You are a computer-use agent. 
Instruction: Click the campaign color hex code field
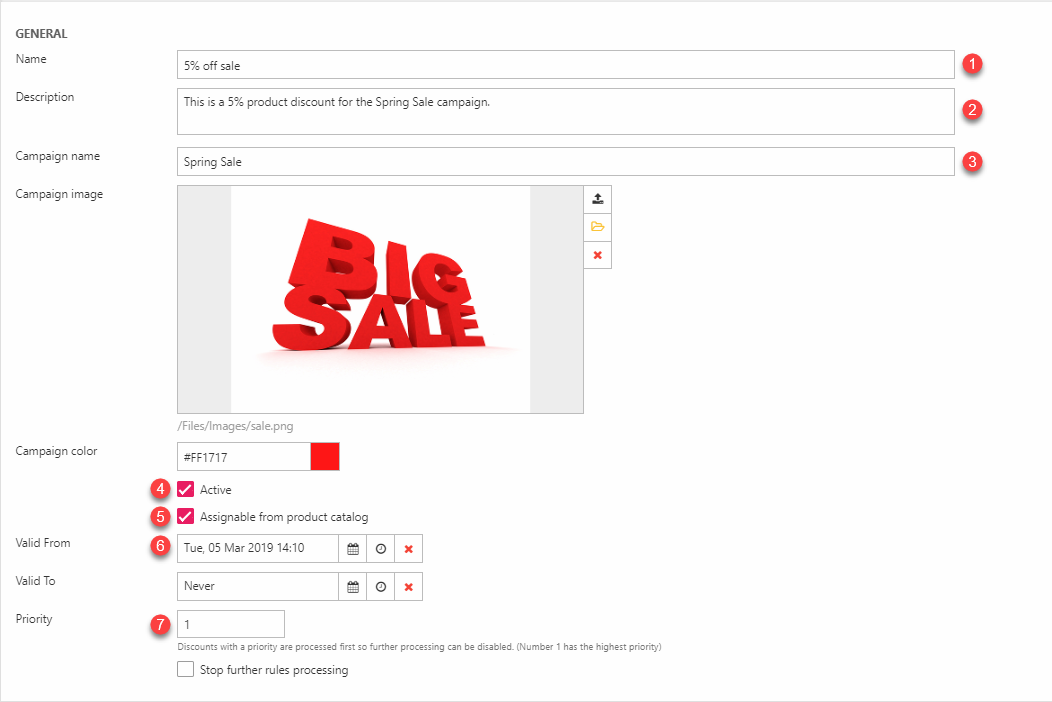243,456
